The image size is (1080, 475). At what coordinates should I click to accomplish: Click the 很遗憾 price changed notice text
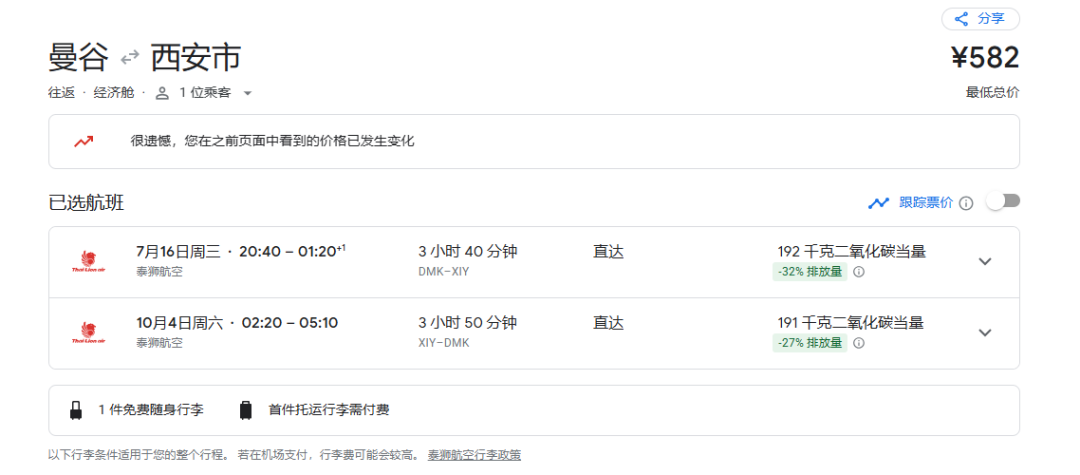coord(273,142)
